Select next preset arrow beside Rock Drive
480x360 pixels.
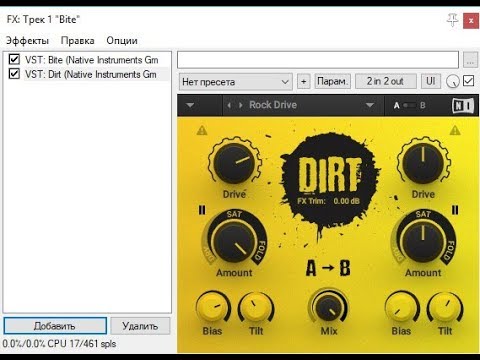[241, 105]
